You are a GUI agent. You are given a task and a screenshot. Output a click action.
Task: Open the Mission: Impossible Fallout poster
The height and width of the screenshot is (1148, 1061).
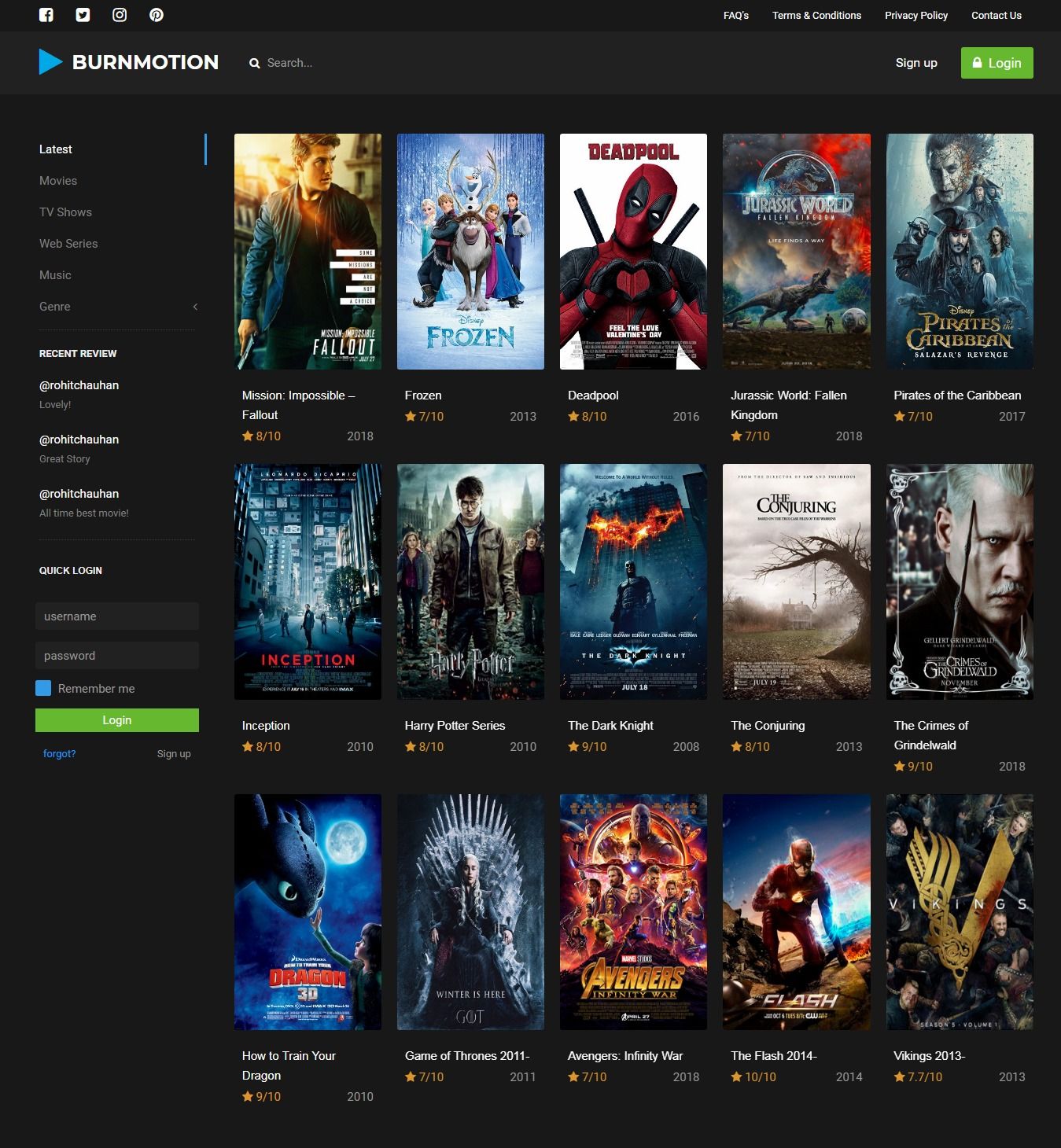point(308,252)
